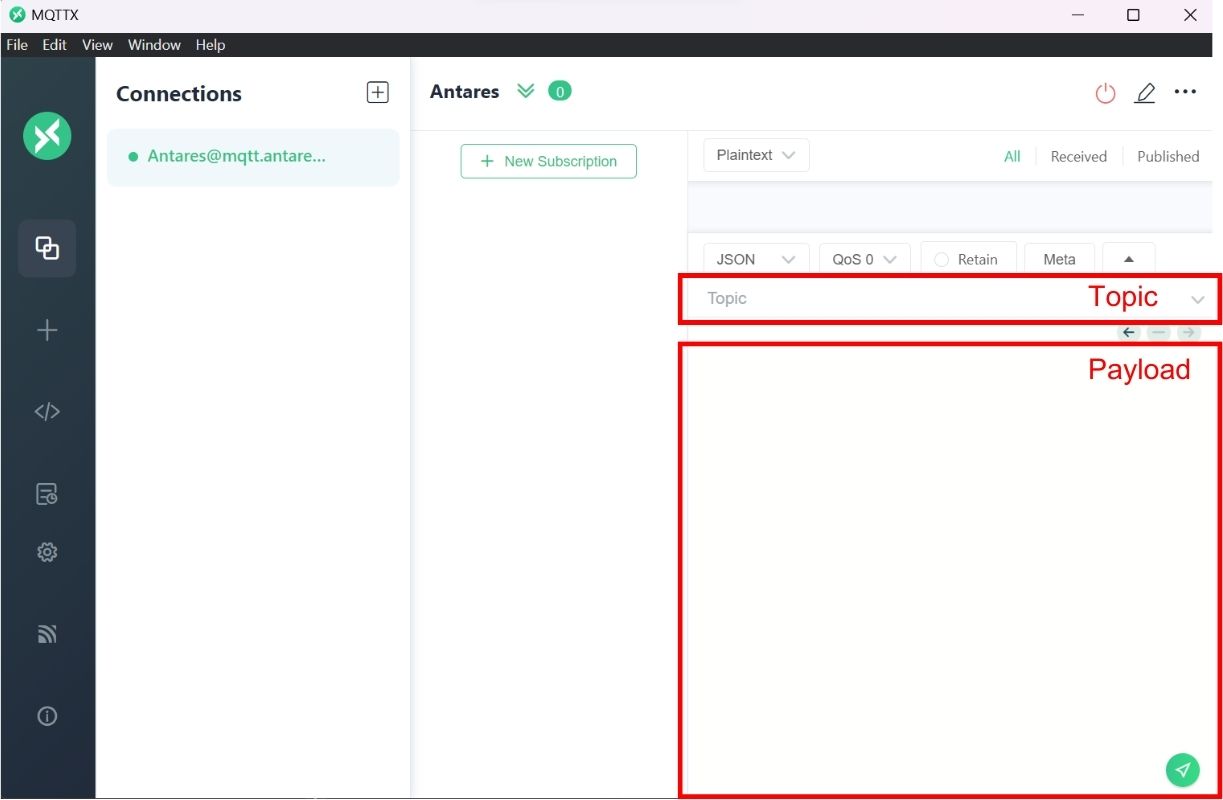The height and width of the screenshot is (800, 1223).
Task: Open the QoS 0 dropdown
Action: [x=865, y=259]
